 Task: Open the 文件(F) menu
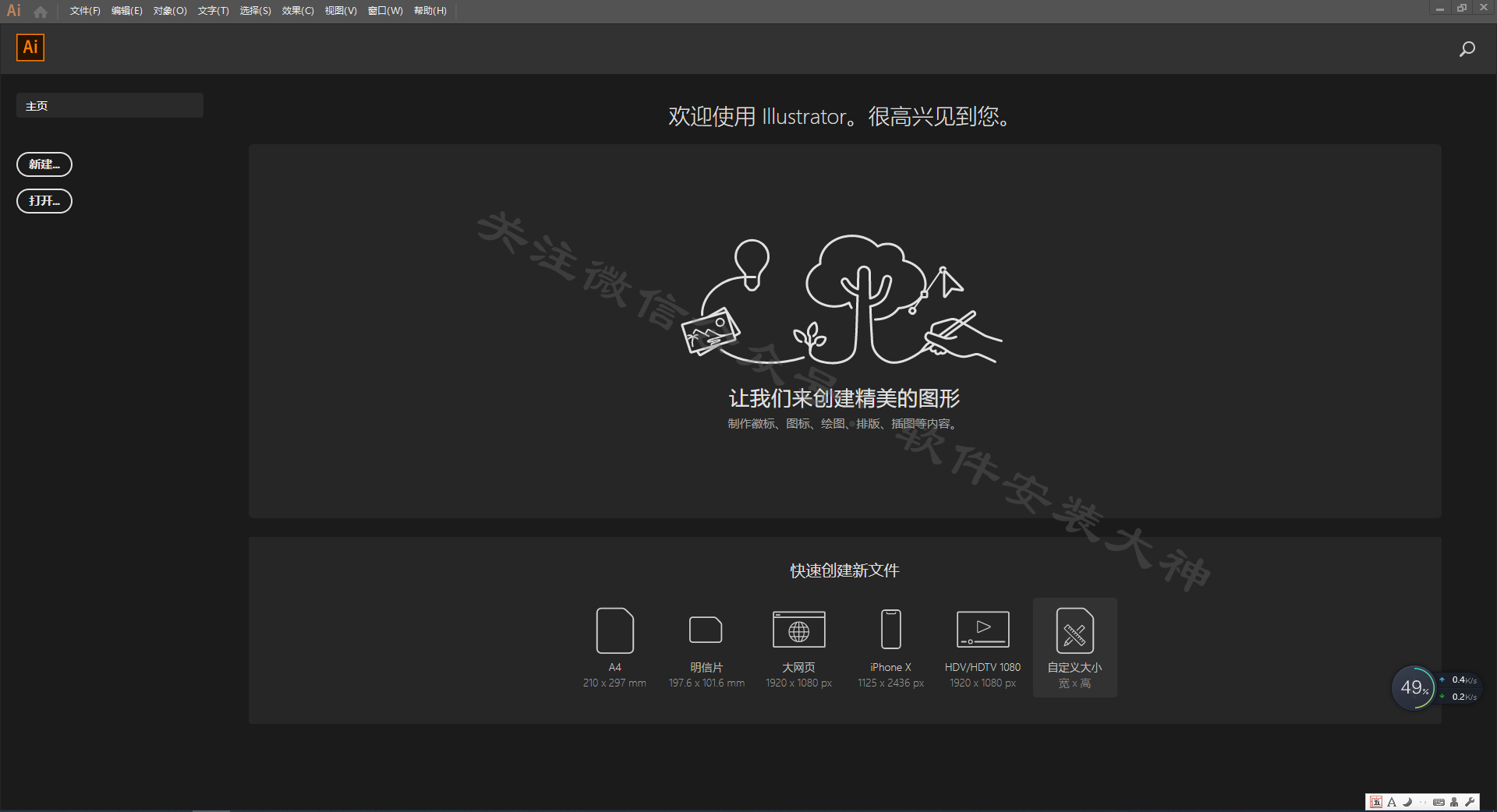[x=85, y=11]
